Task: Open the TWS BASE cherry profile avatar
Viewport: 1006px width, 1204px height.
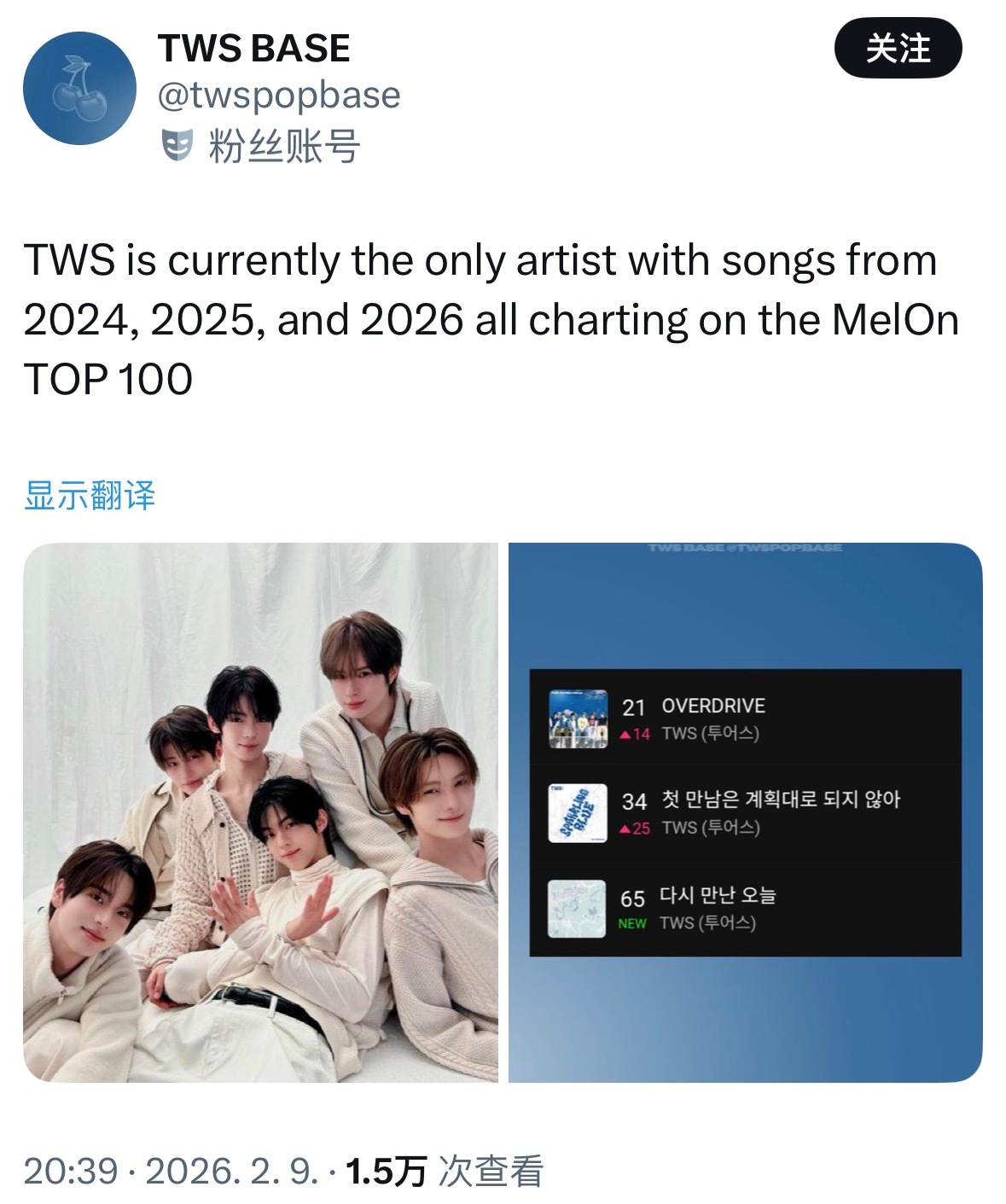Action: 79,88
